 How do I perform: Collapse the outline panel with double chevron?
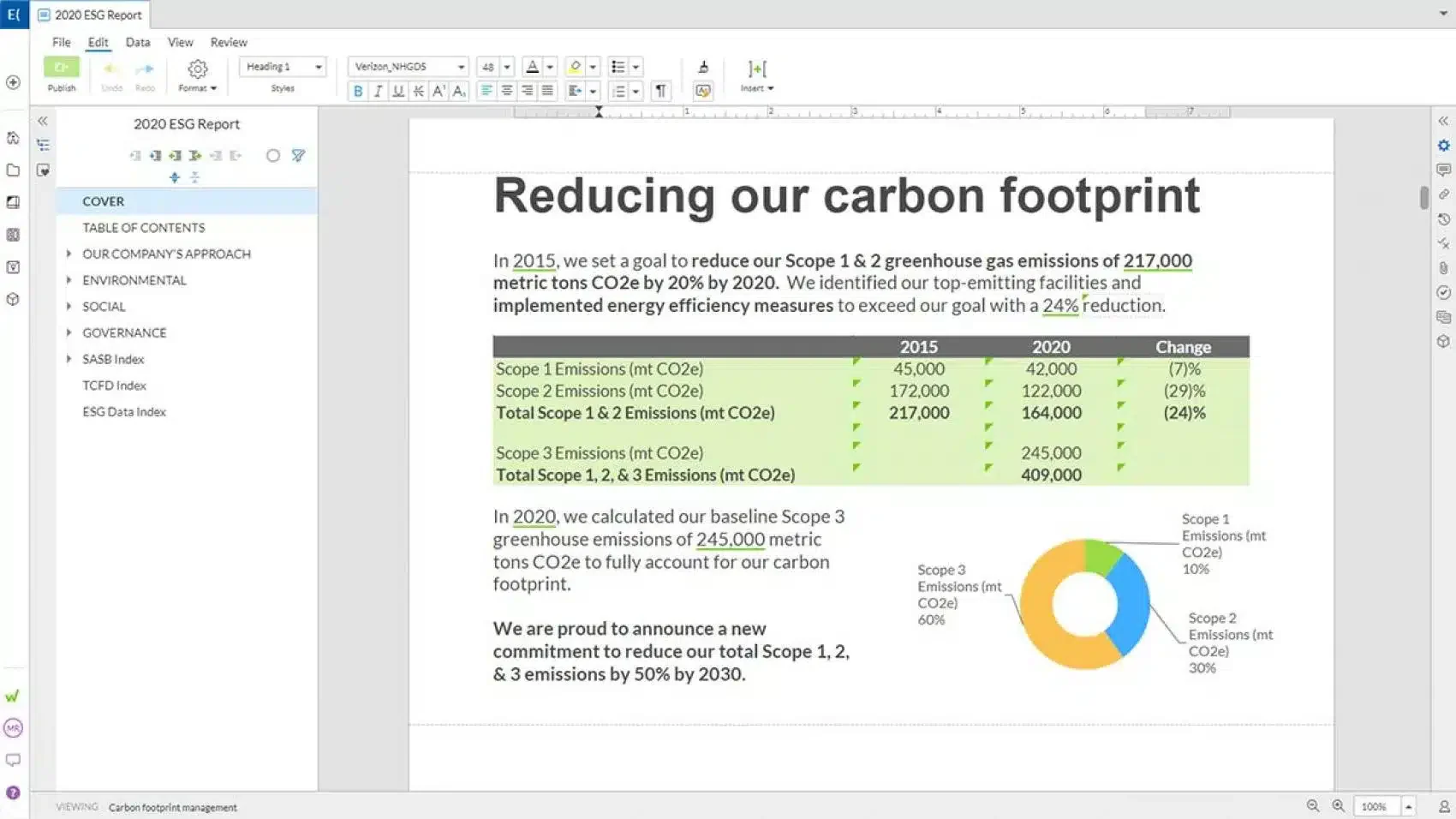point(43,121)
